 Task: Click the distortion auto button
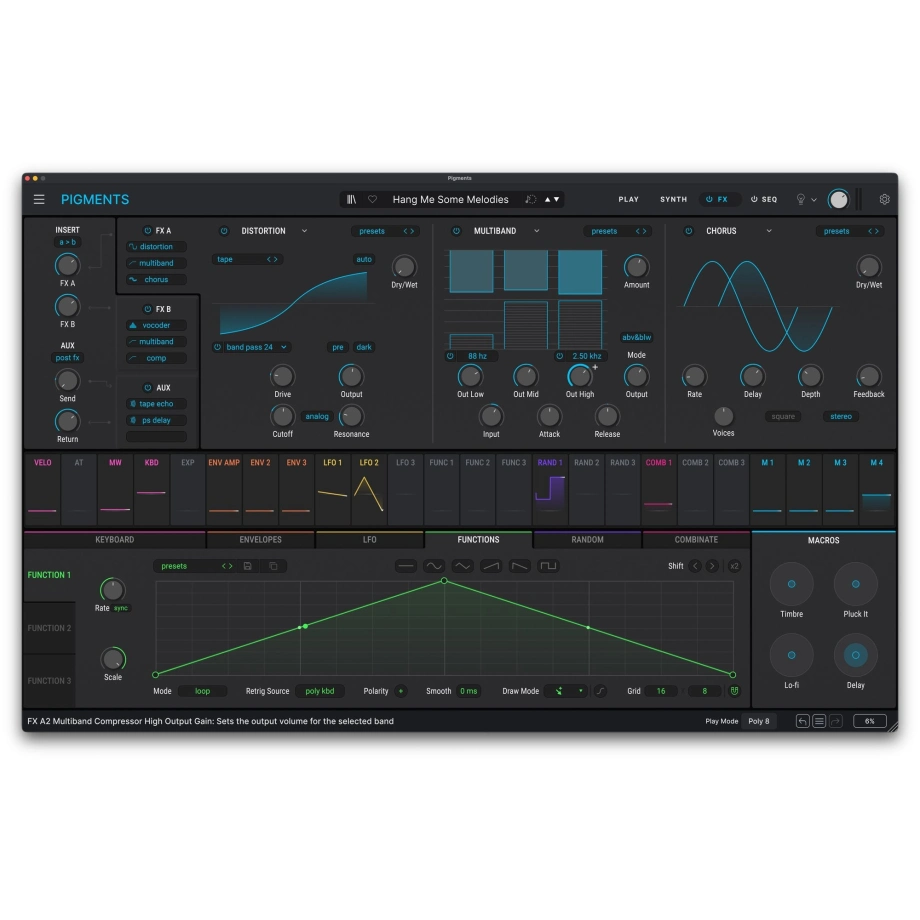[x=364, y=259]
